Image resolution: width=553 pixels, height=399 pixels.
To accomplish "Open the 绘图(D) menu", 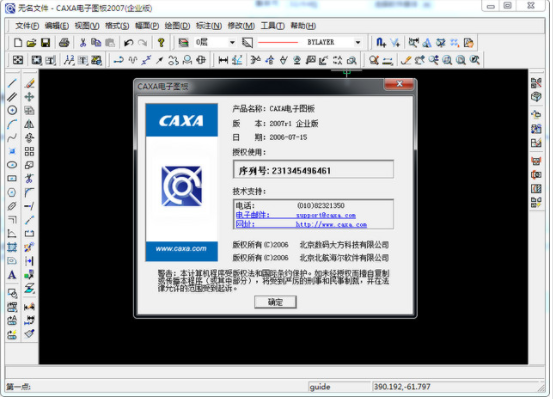I will tap(177, 26).
